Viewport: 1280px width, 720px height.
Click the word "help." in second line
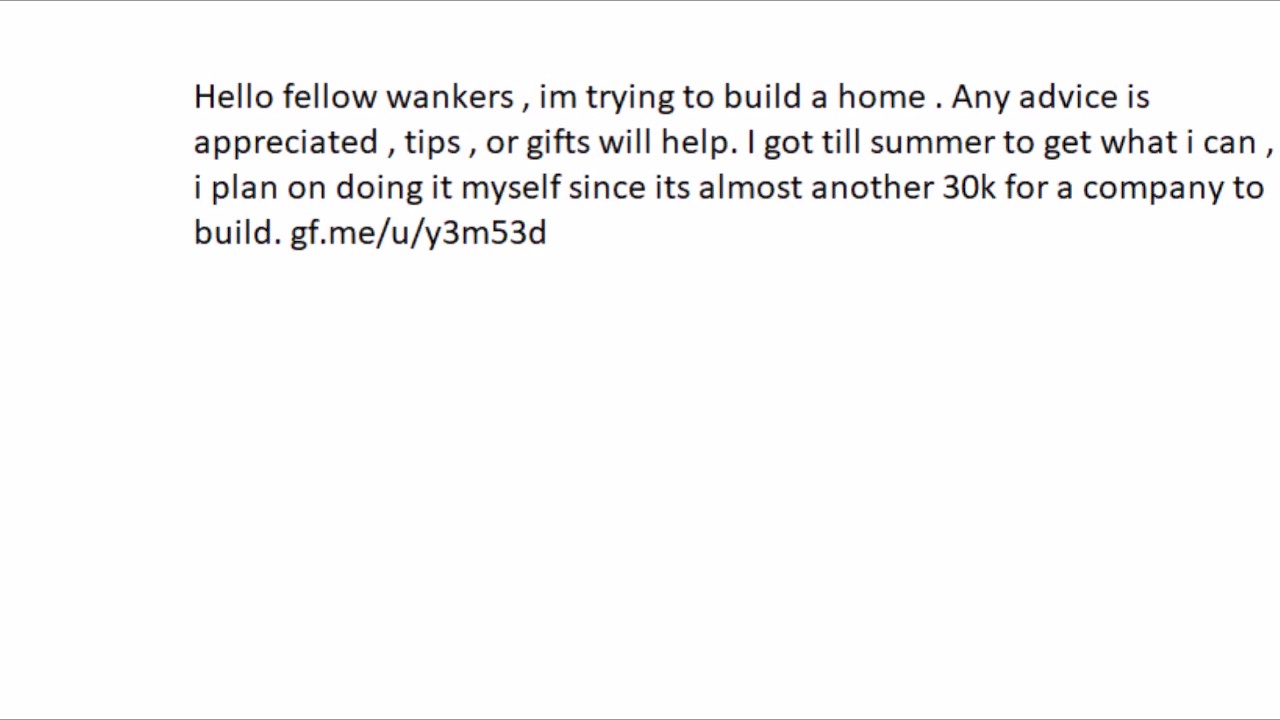(698, 143)
